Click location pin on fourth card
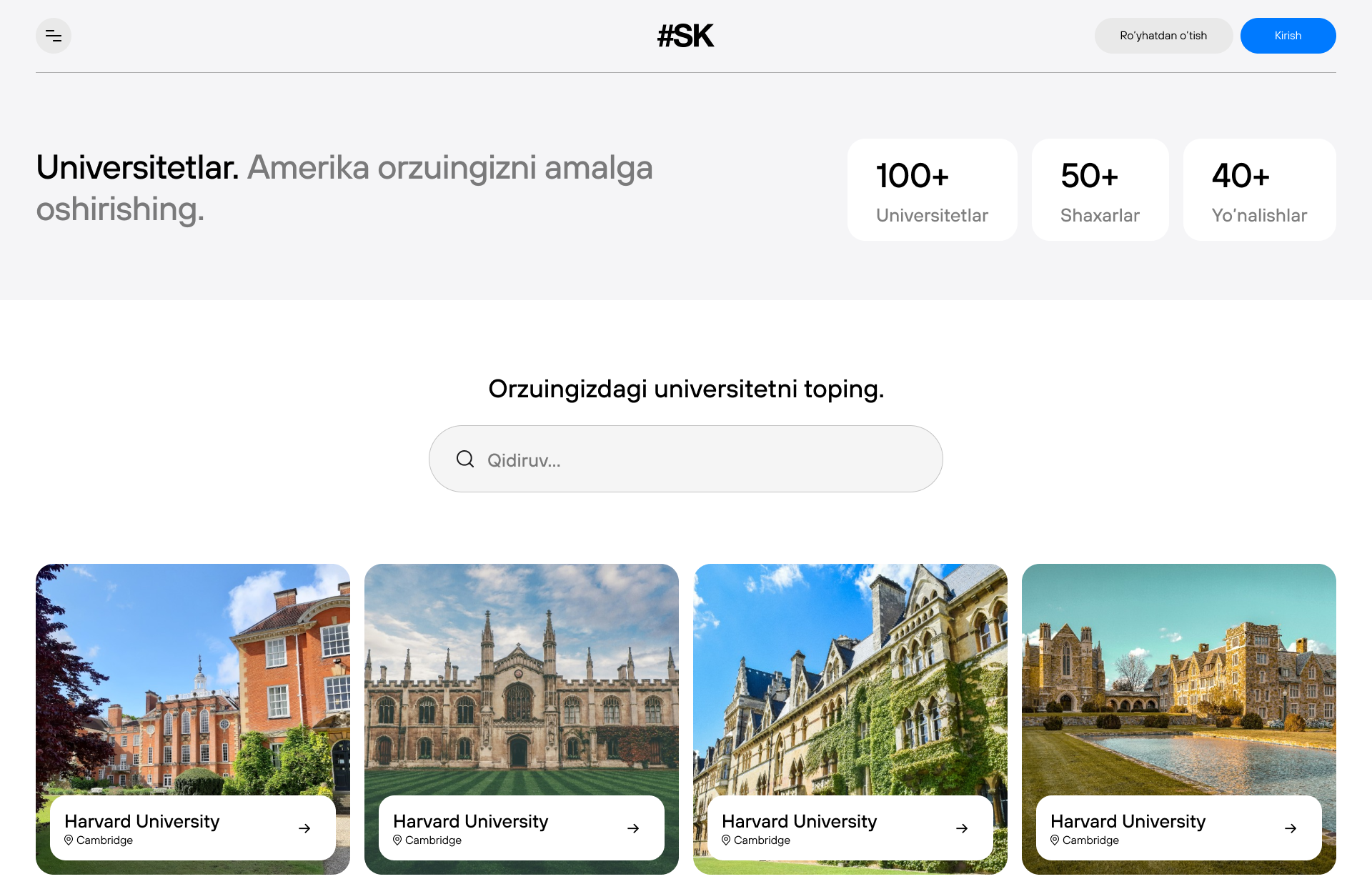The image size is (1372, 889). click(x=1055, y=840)
